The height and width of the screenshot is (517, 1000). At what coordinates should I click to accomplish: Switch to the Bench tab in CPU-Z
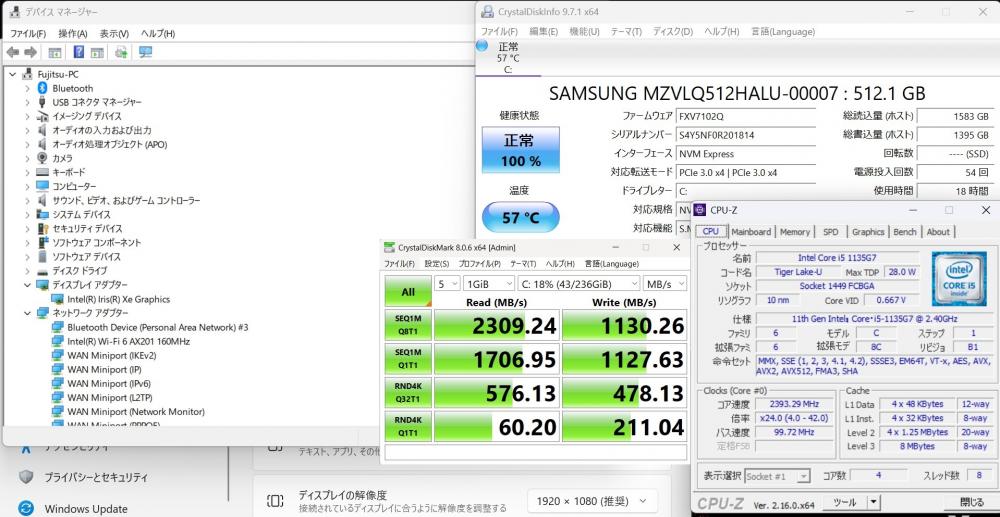[904, 232]
